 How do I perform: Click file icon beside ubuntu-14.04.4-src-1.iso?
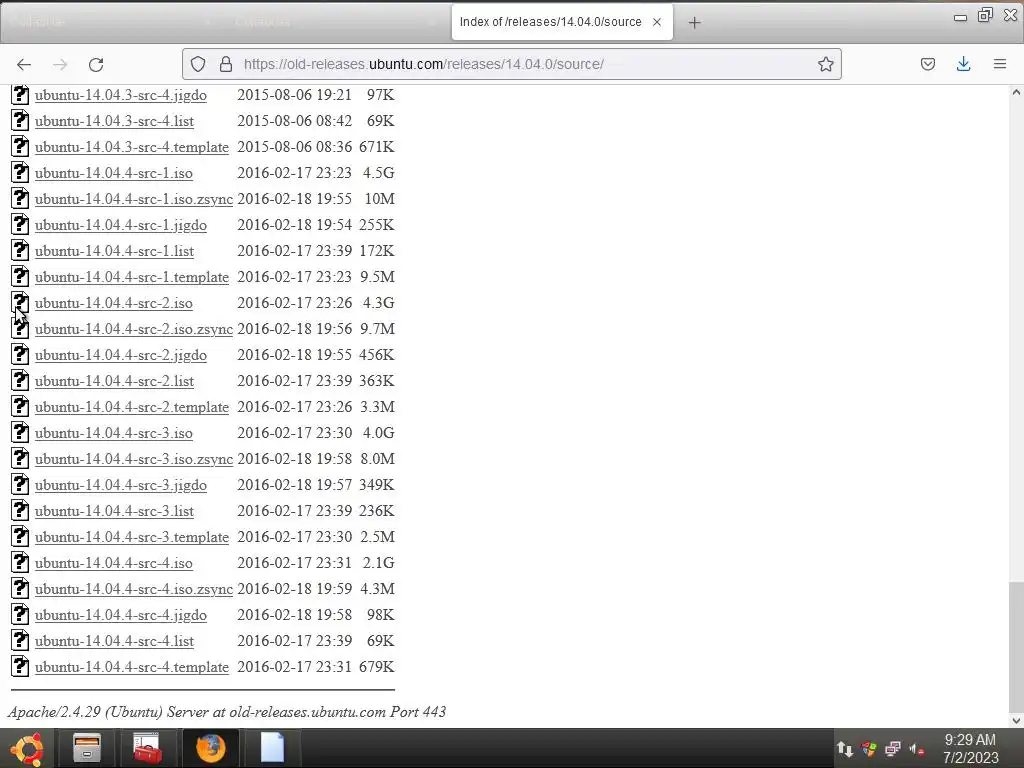pos(20,172)
